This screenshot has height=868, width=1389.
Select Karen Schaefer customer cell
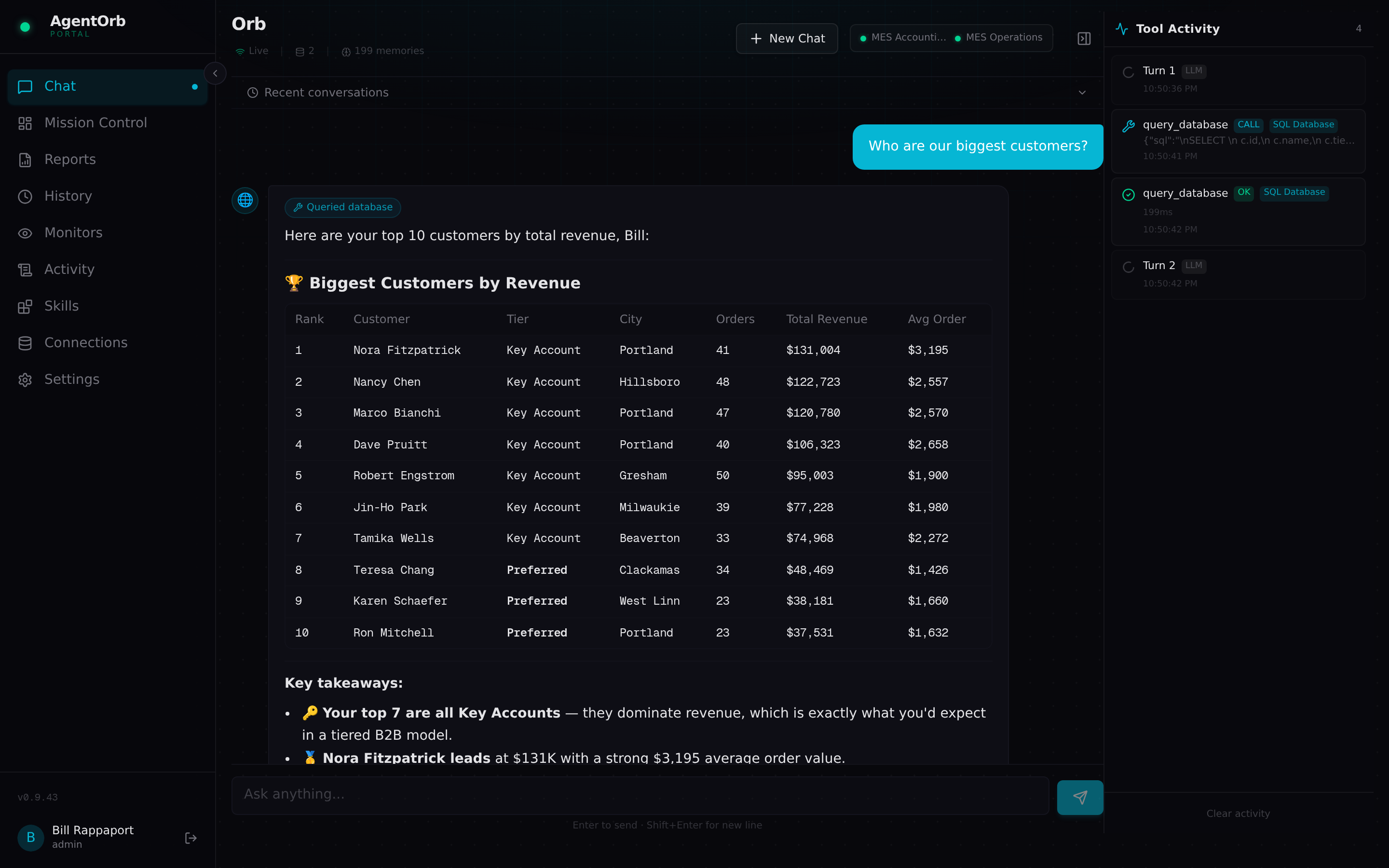click(400, 601)
